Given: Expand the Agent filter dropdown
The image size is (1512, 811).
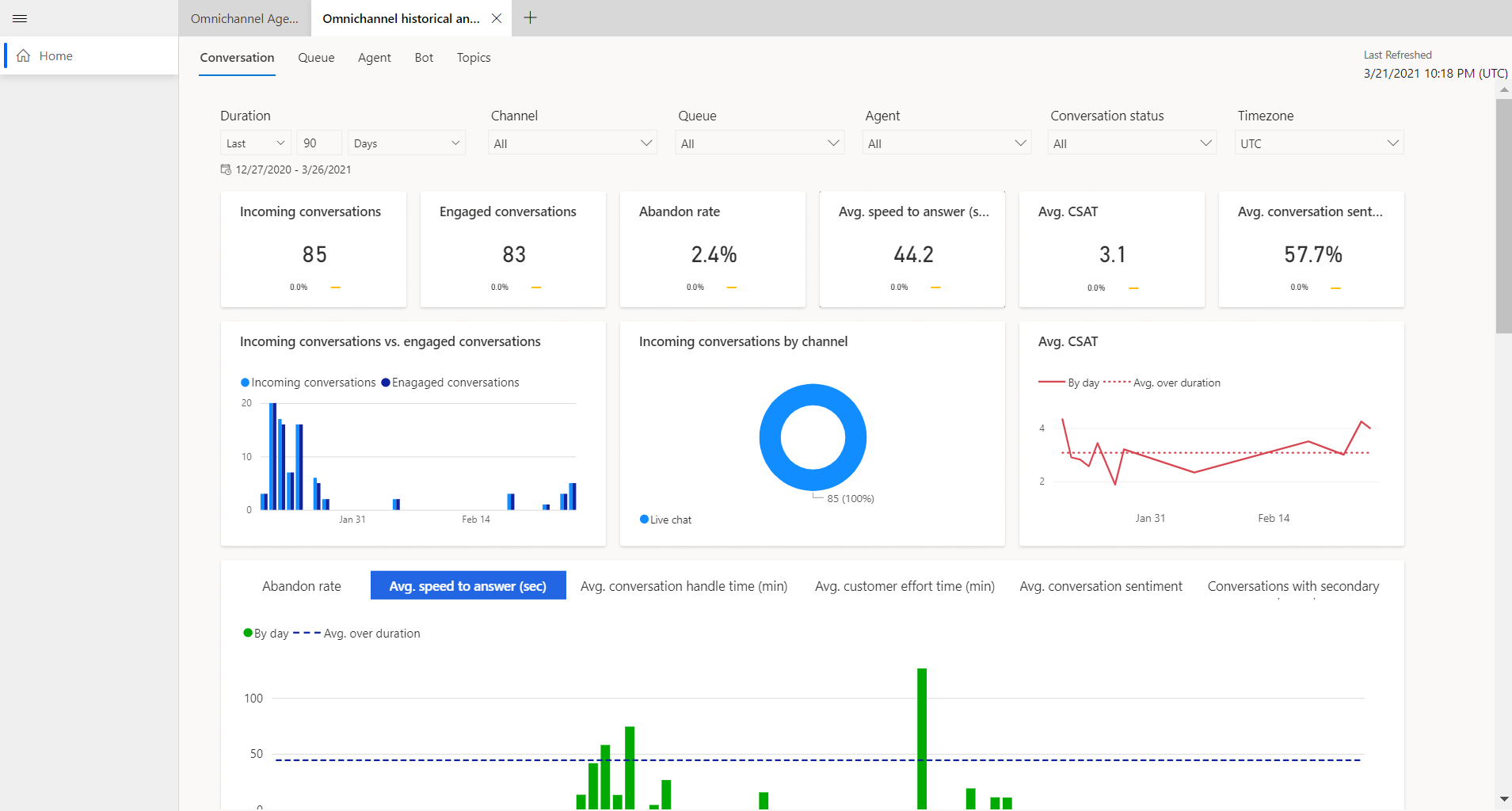Looking at the screenshot, I should click(946, 143).
